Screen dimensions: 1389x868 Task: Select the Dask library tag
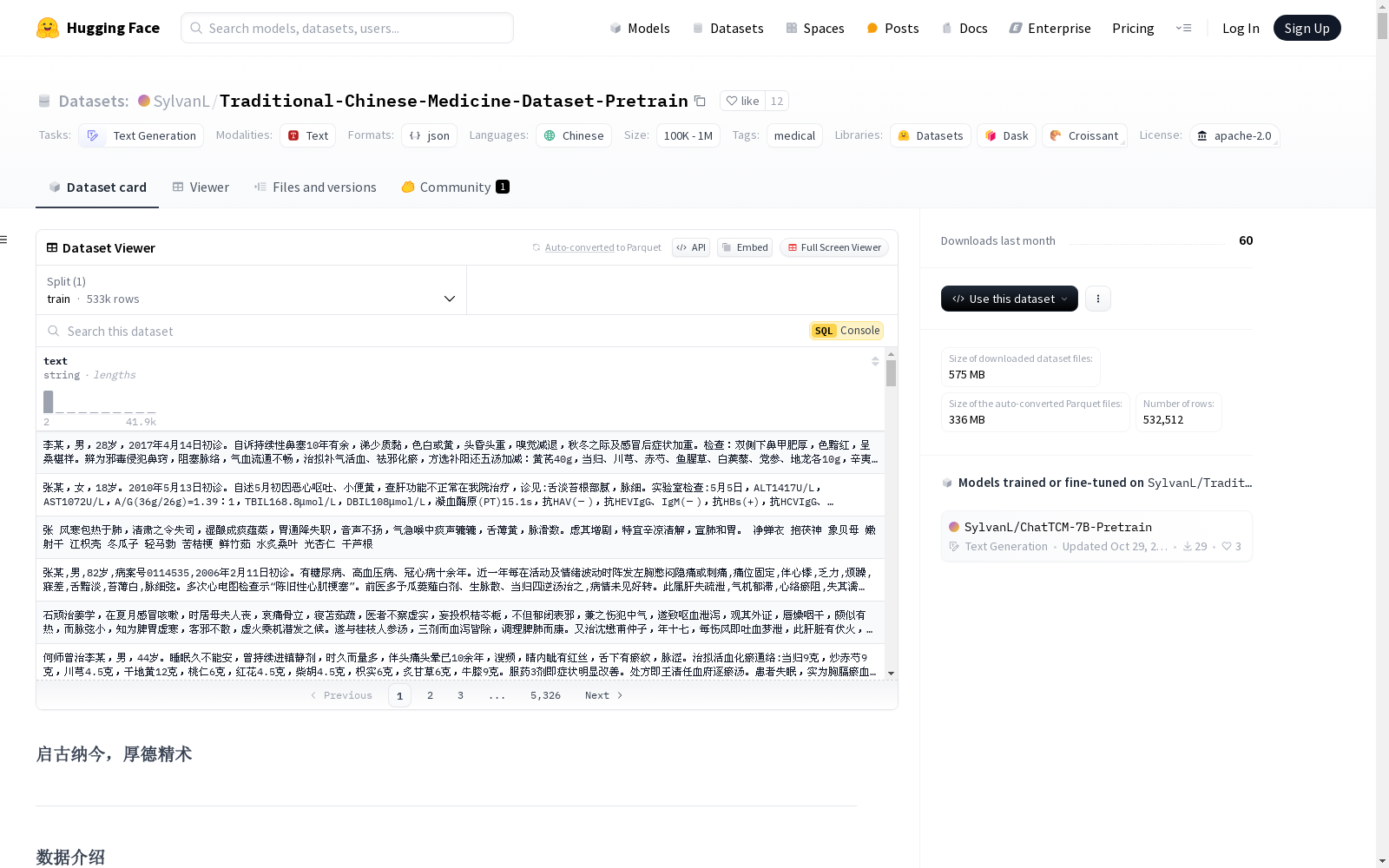(x=1007, y=135)
